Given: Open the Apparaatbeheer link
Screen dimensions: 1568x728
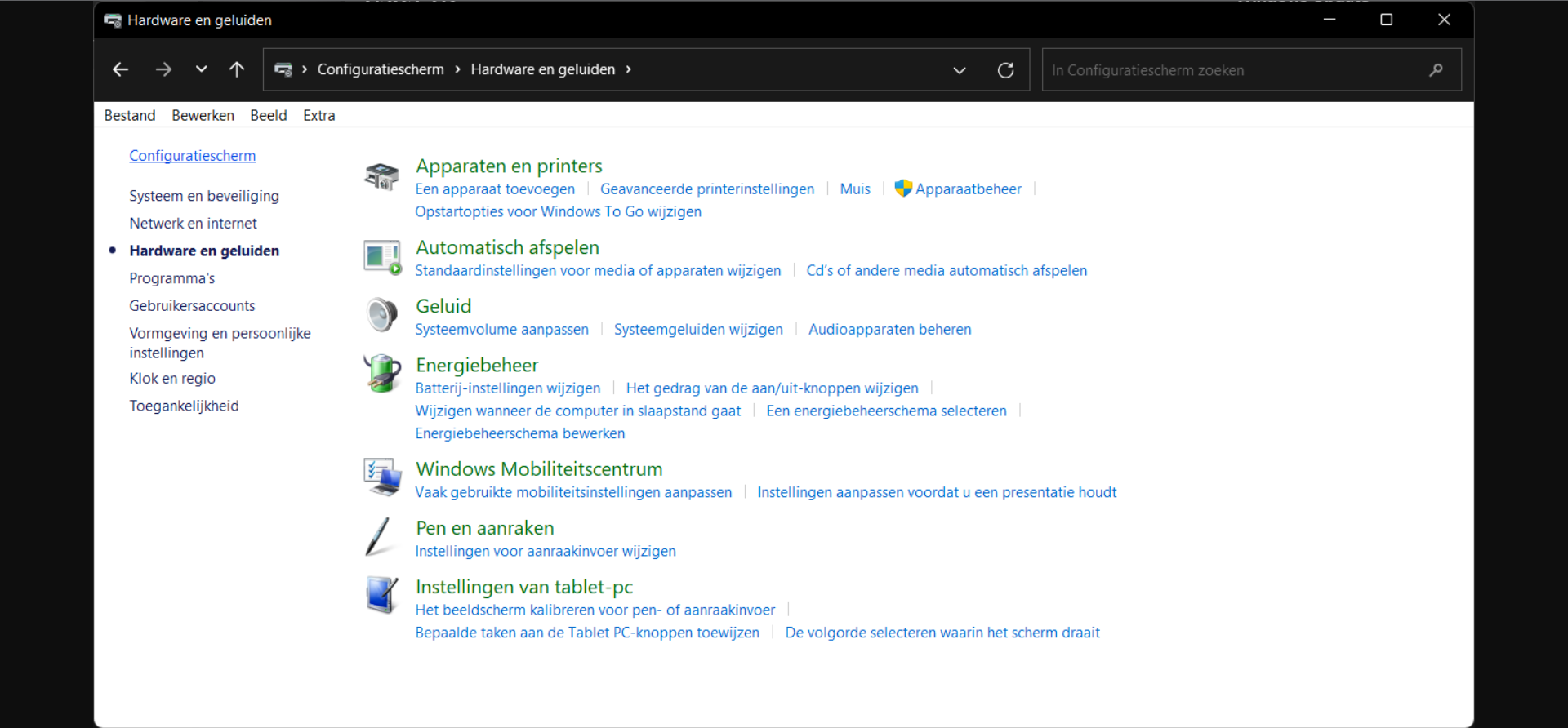Looking at the screenshot, I should (x=968, y=189).
